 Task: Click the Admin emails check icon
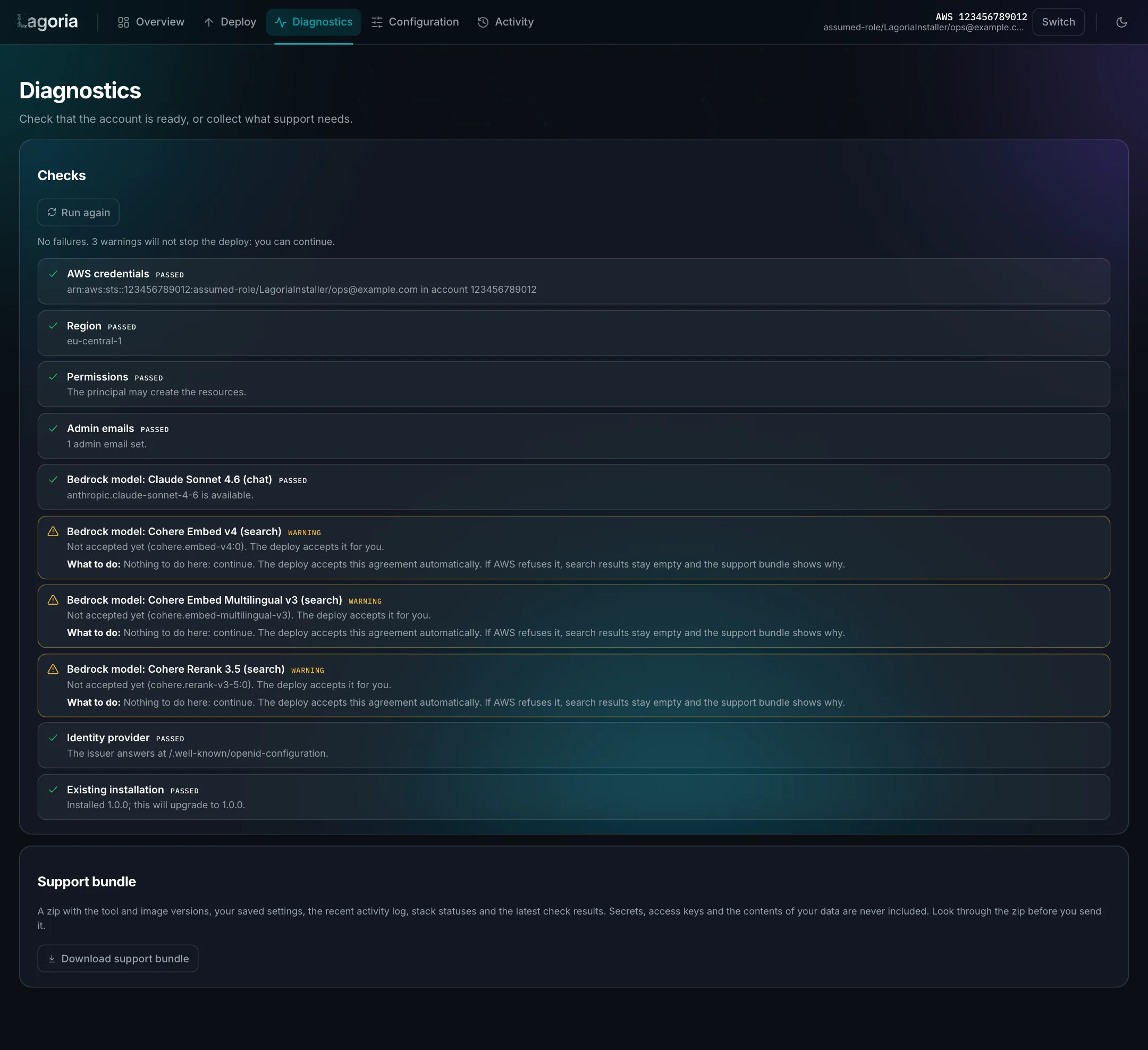click(53, 428)
